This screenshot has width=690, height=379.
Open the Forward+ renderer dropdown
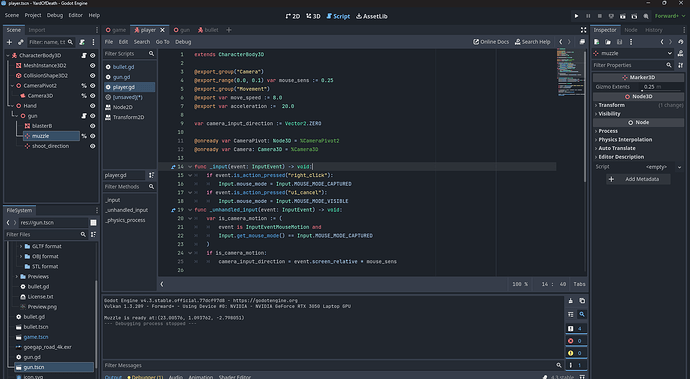[670, 16]
